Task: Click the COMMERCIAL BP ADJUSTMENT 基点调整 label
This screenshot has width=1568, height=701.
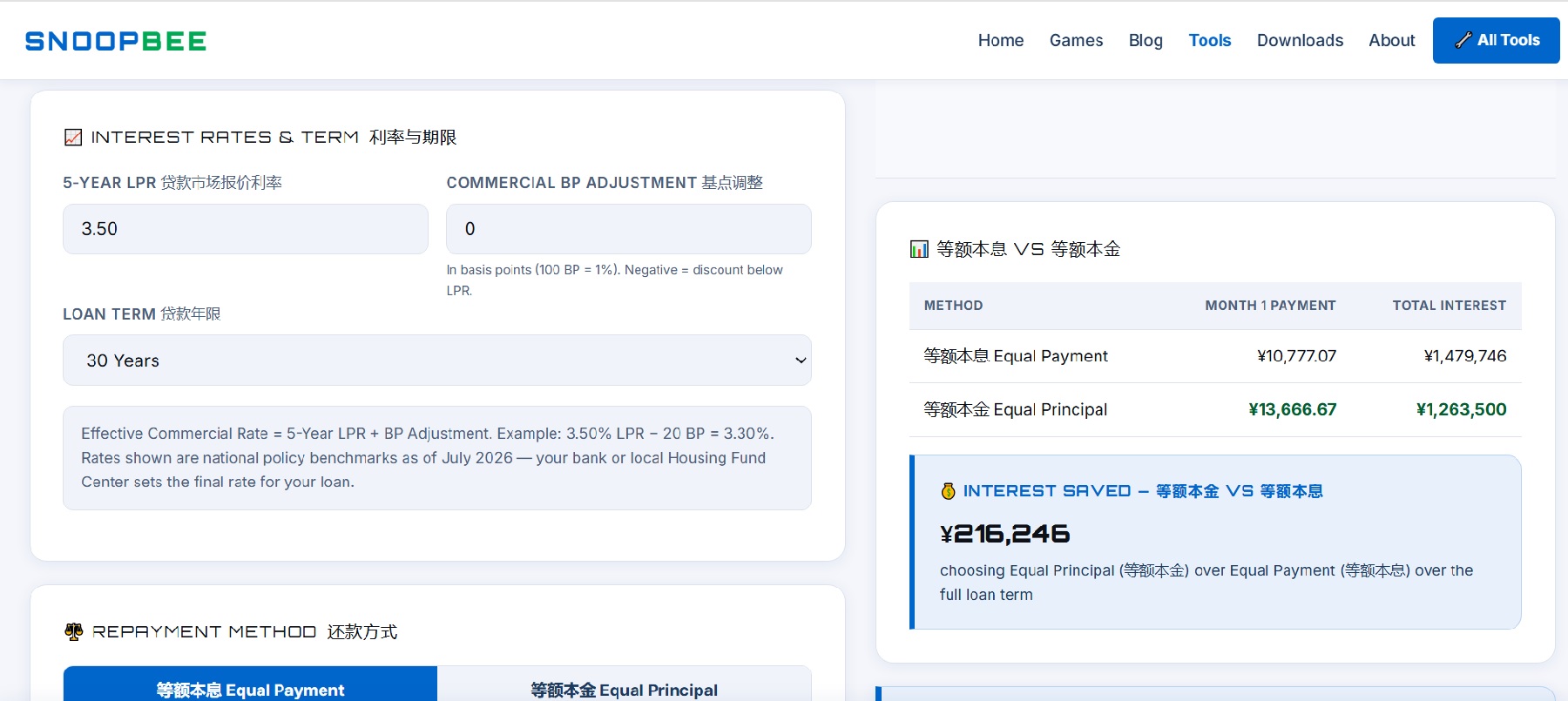Action: pyautogui.click(x=605, y=183)
